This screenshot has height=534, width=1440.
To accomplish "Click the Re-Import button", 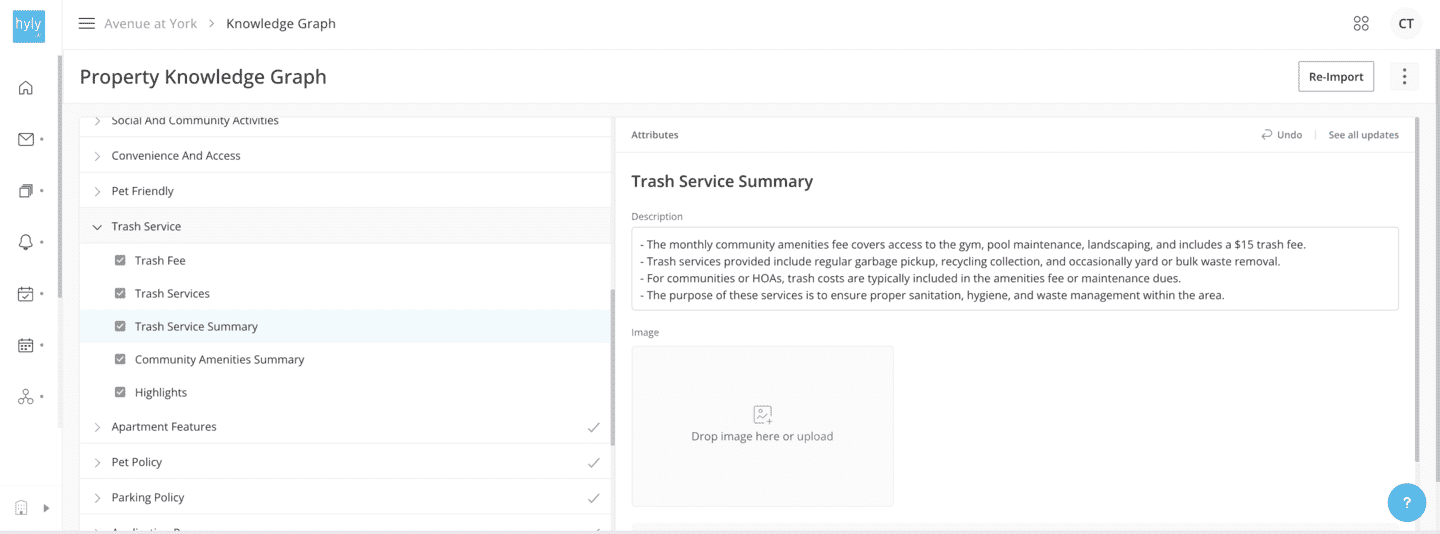I will pyautogui.click(x=1336, y=77).
